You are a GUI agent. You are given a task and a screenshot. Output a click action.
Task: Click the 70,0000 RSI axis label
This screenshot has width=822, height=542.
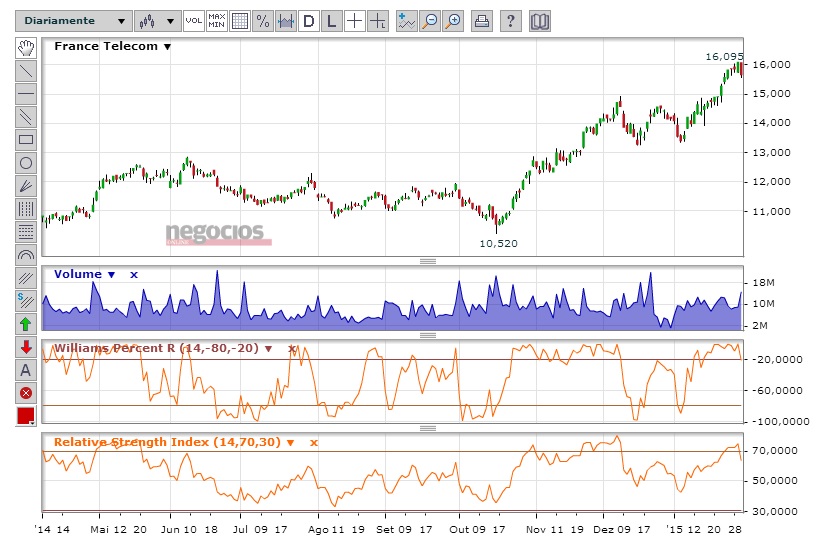coord(775,451)
